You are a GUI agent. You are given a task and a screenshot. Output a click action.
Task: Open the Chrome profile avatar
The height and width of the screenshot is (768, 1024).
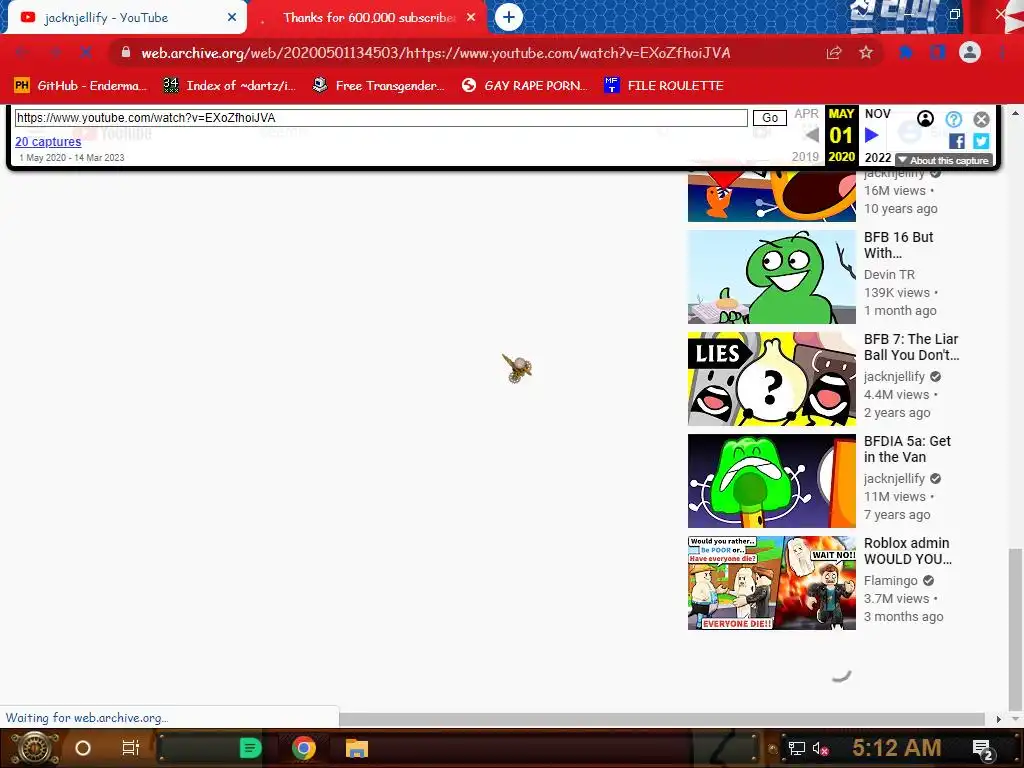[x=970, y=52]
